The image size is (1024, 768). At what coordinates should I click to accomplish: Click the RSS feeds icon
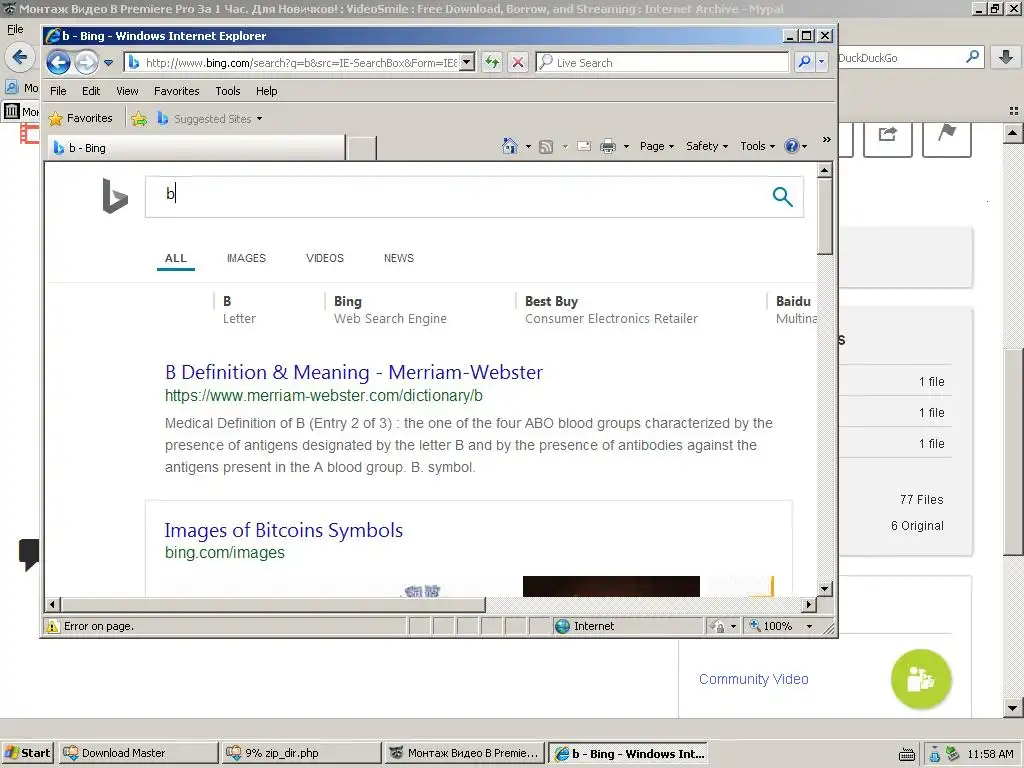click(546, 146)
